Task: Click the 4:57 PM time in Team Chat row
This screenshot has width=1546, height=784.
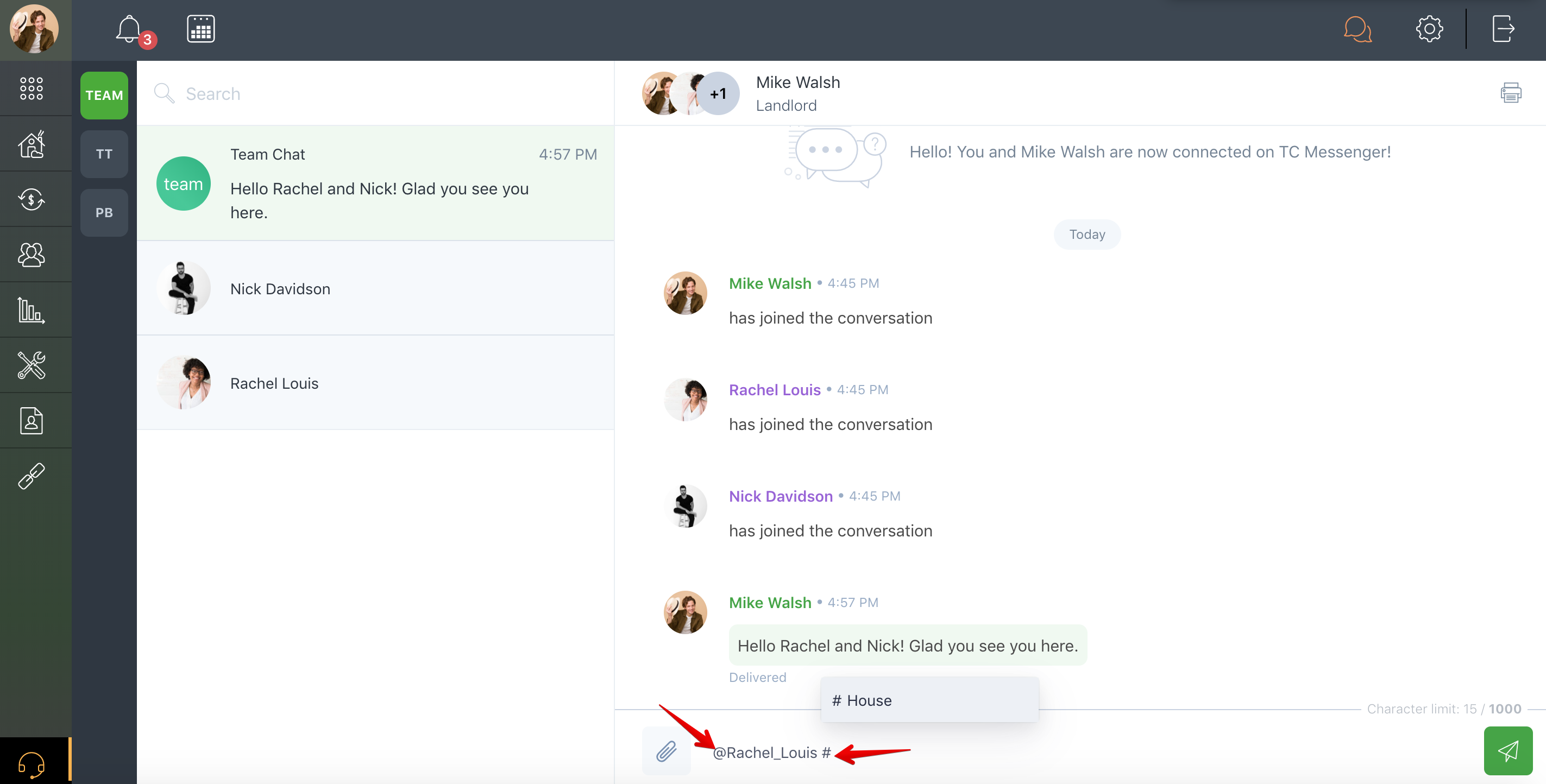Action: (x=567, y=154)
